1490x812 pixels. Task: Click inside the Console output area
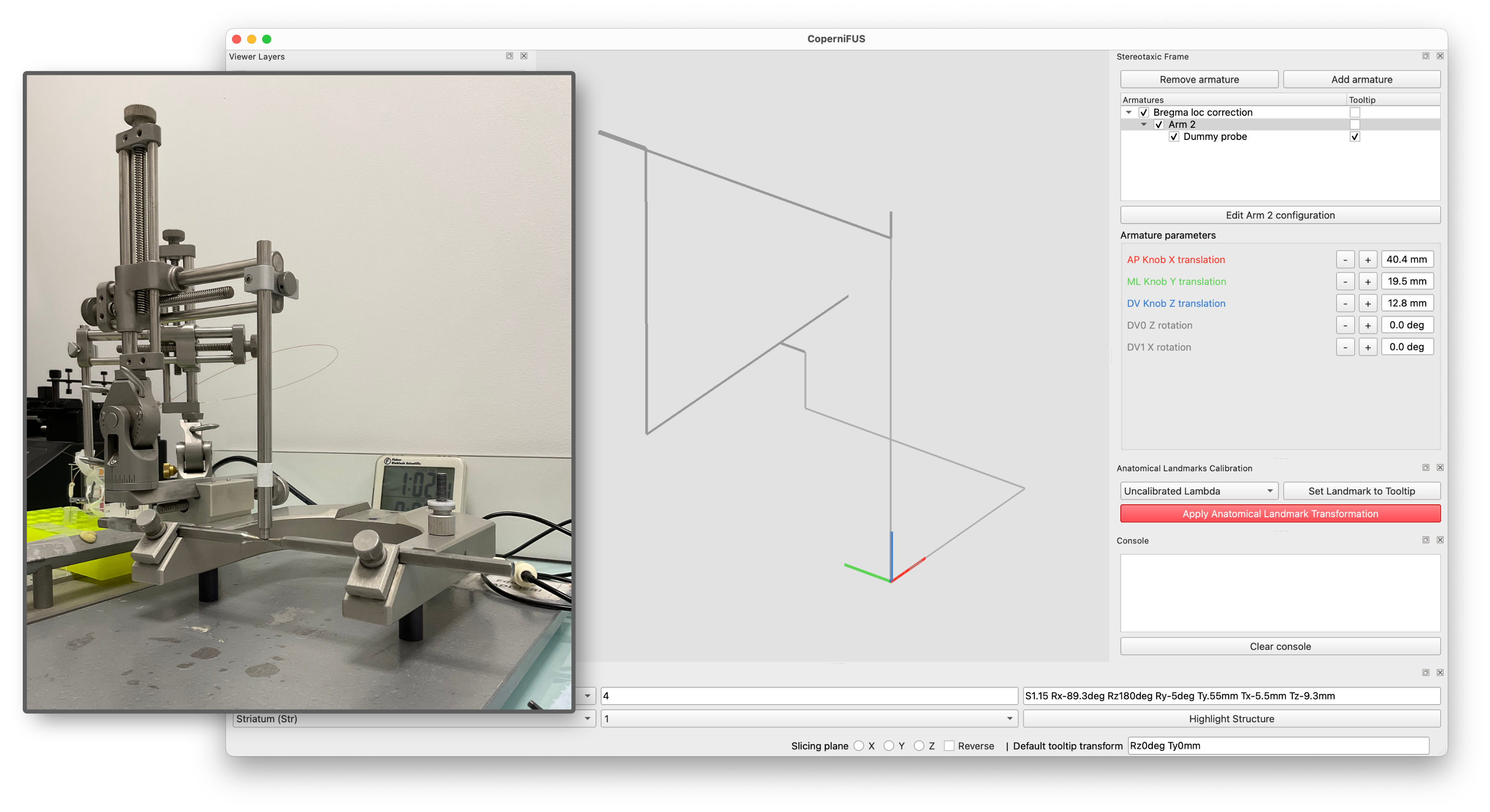(x=1280, y=594)
